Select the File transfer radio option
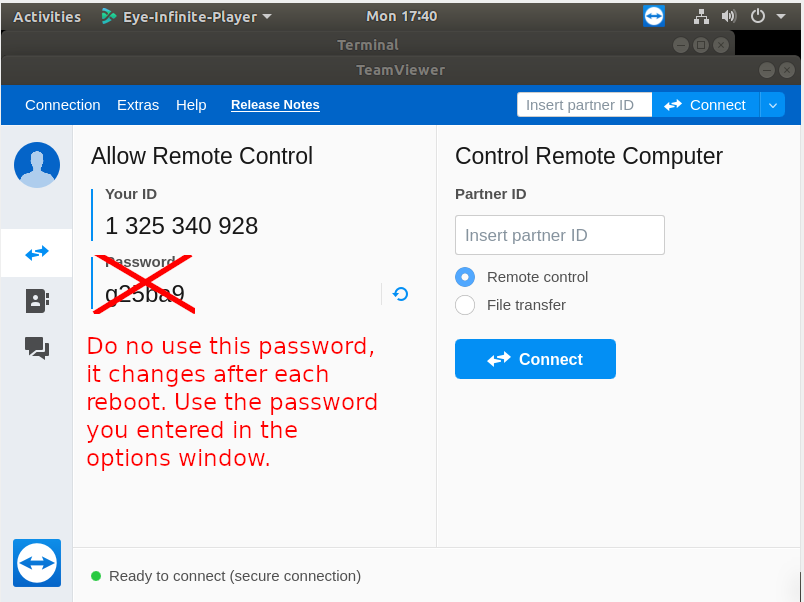804x602 pixels. [x=465, y=305]
